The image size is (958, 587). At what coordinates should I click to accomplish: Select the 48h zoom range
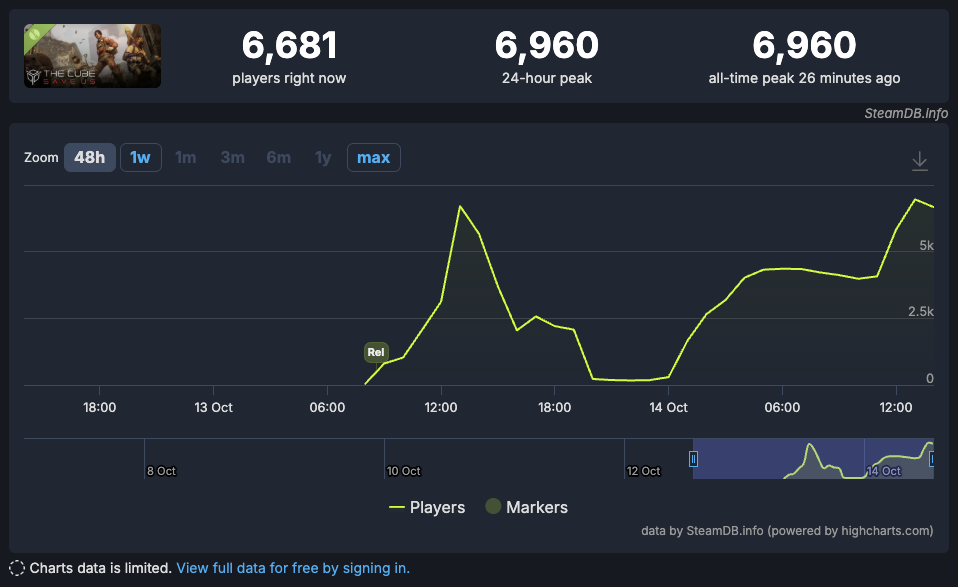tap(90, 158)
